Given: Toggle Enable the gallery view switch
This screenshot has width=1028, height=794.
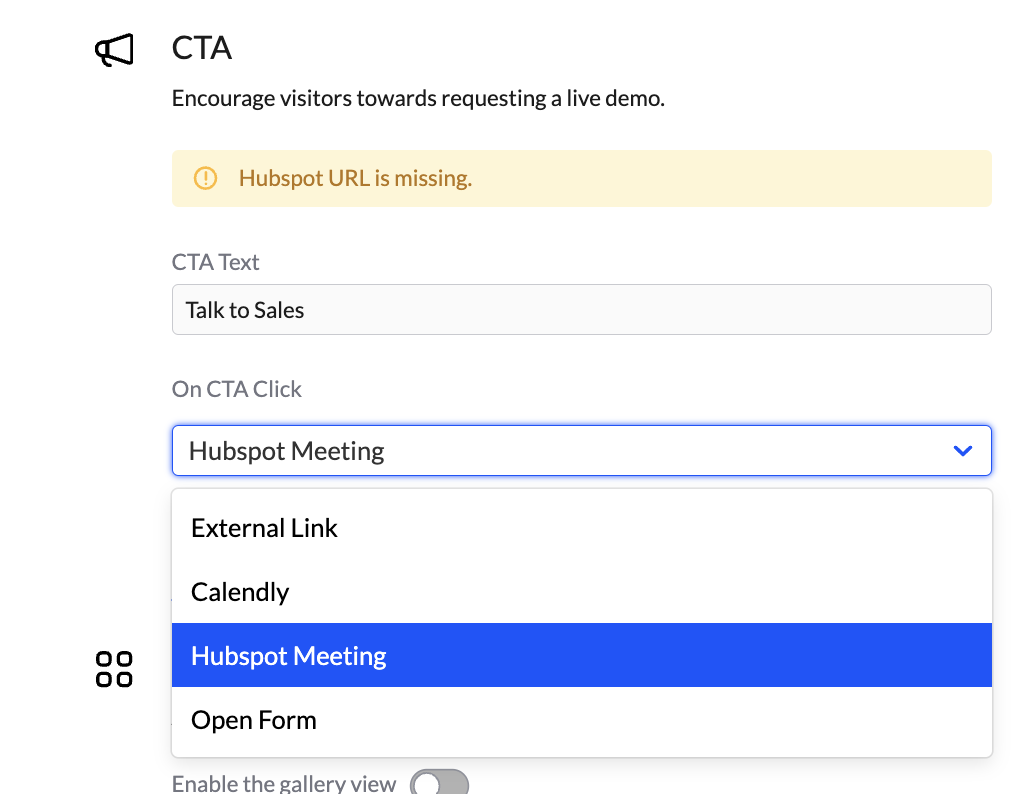Looking at the screenshot, I should 439,782.
